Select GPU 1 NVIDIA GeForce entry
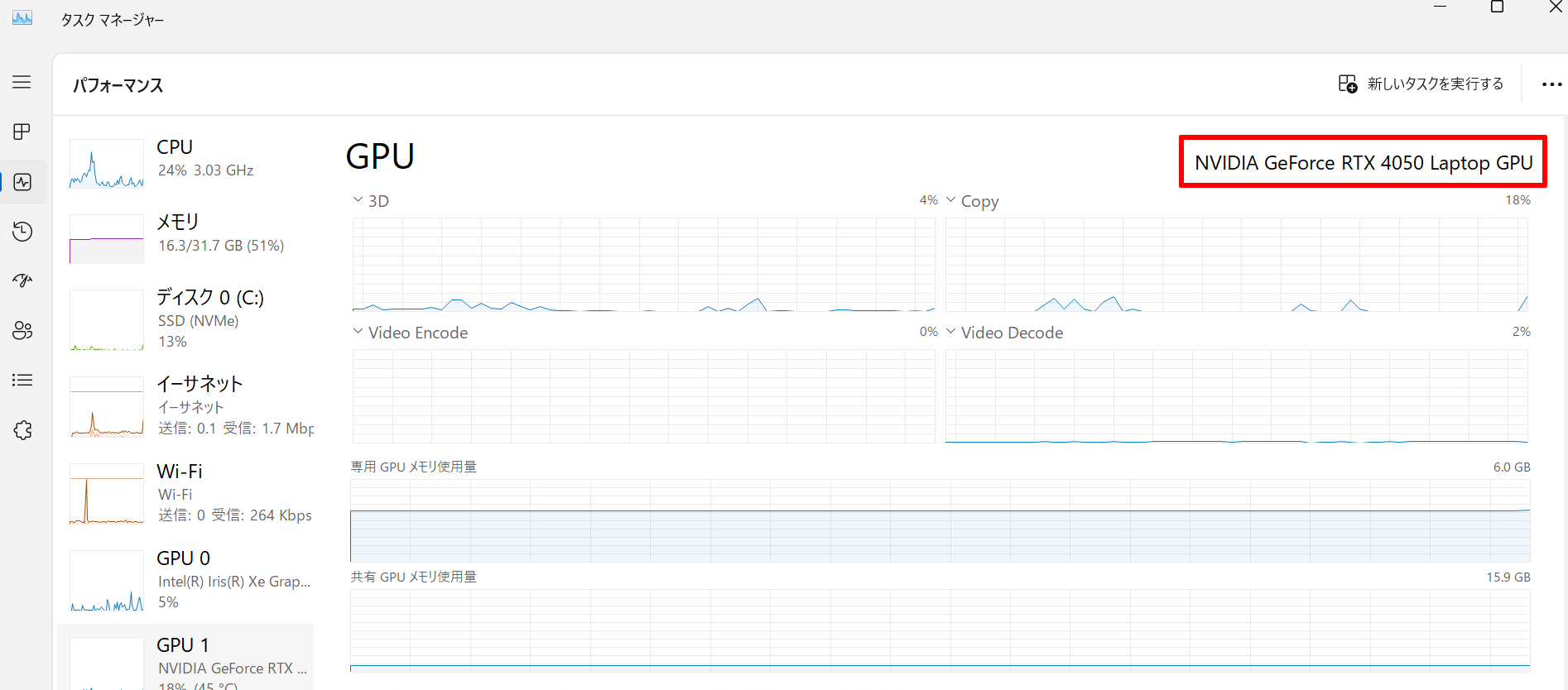Viewport: 1568px width, 690px height. click(x=187, y=659)
